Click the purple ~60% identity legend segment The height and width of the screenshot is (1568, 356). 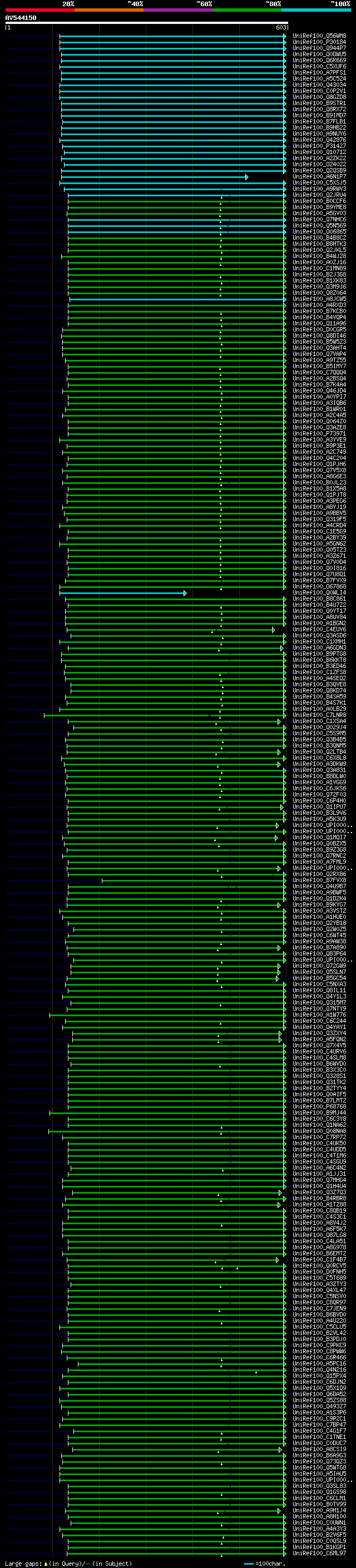point(177,10)
